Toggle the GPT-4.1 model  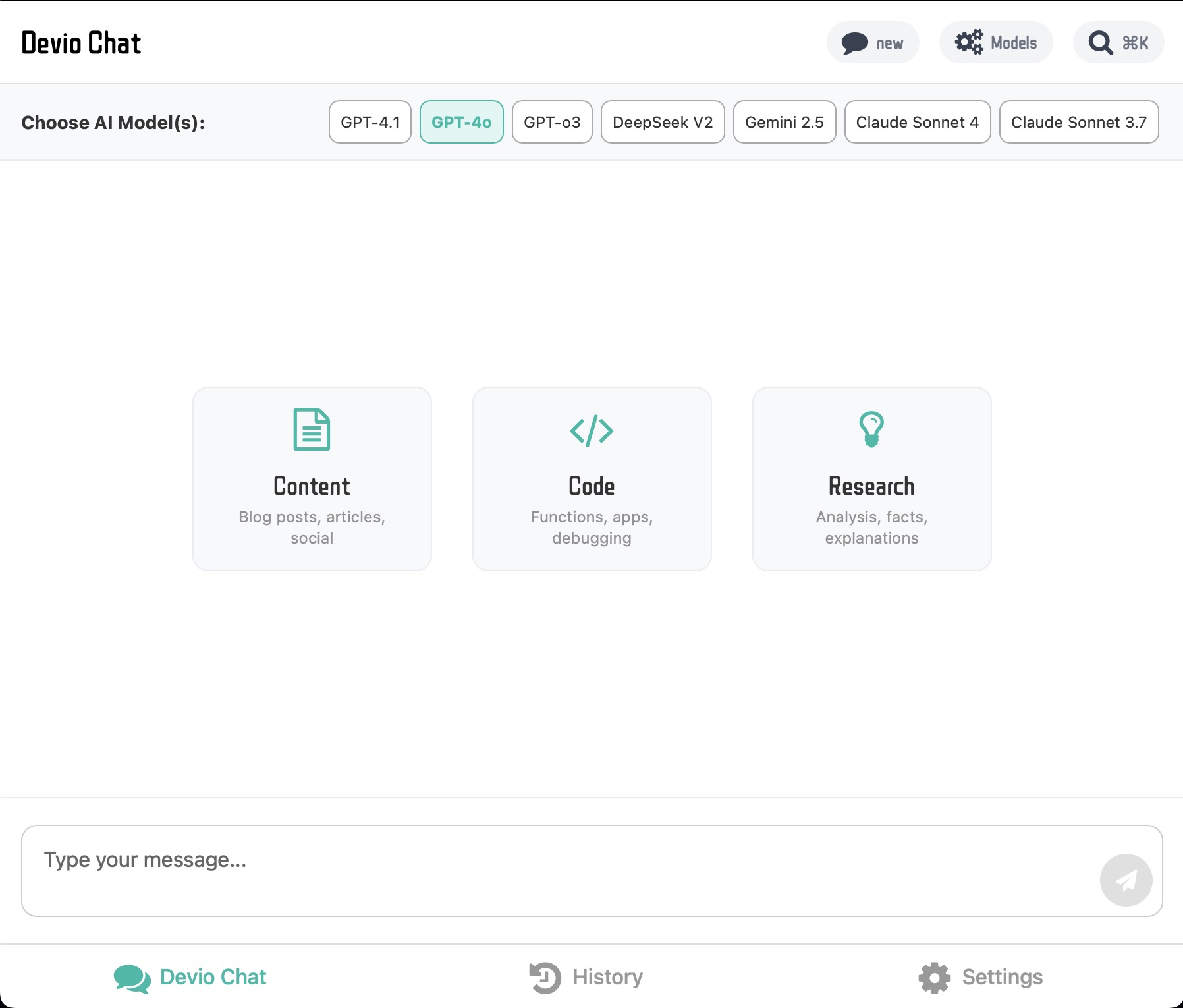[370, 122]
